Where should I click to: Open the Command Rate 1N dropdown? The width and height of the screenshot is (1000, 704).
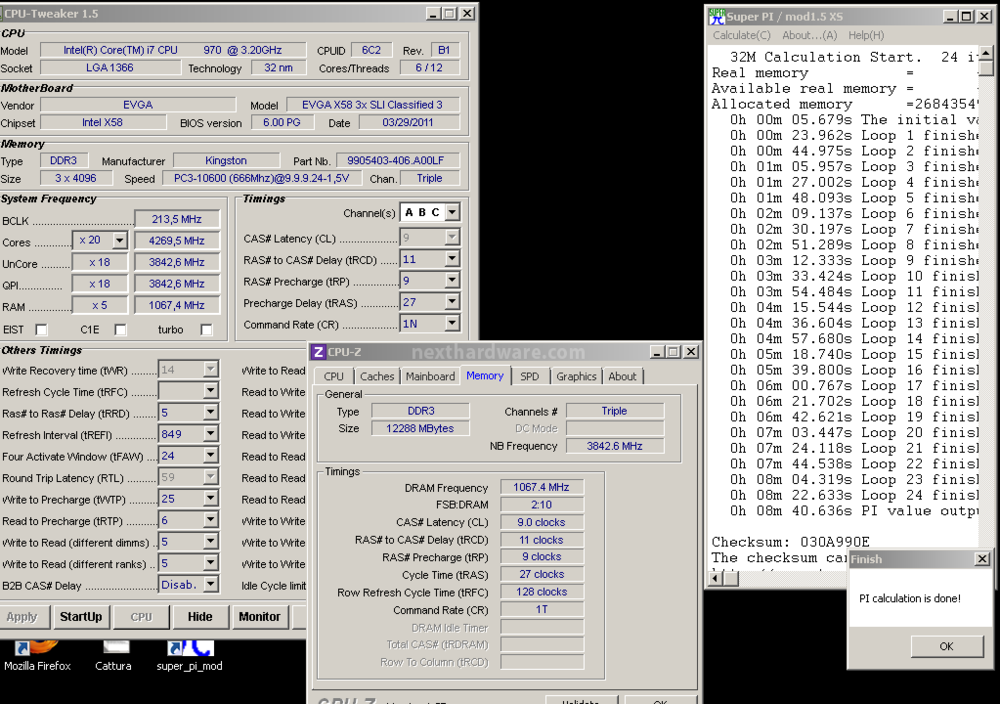tap(452, 323)
